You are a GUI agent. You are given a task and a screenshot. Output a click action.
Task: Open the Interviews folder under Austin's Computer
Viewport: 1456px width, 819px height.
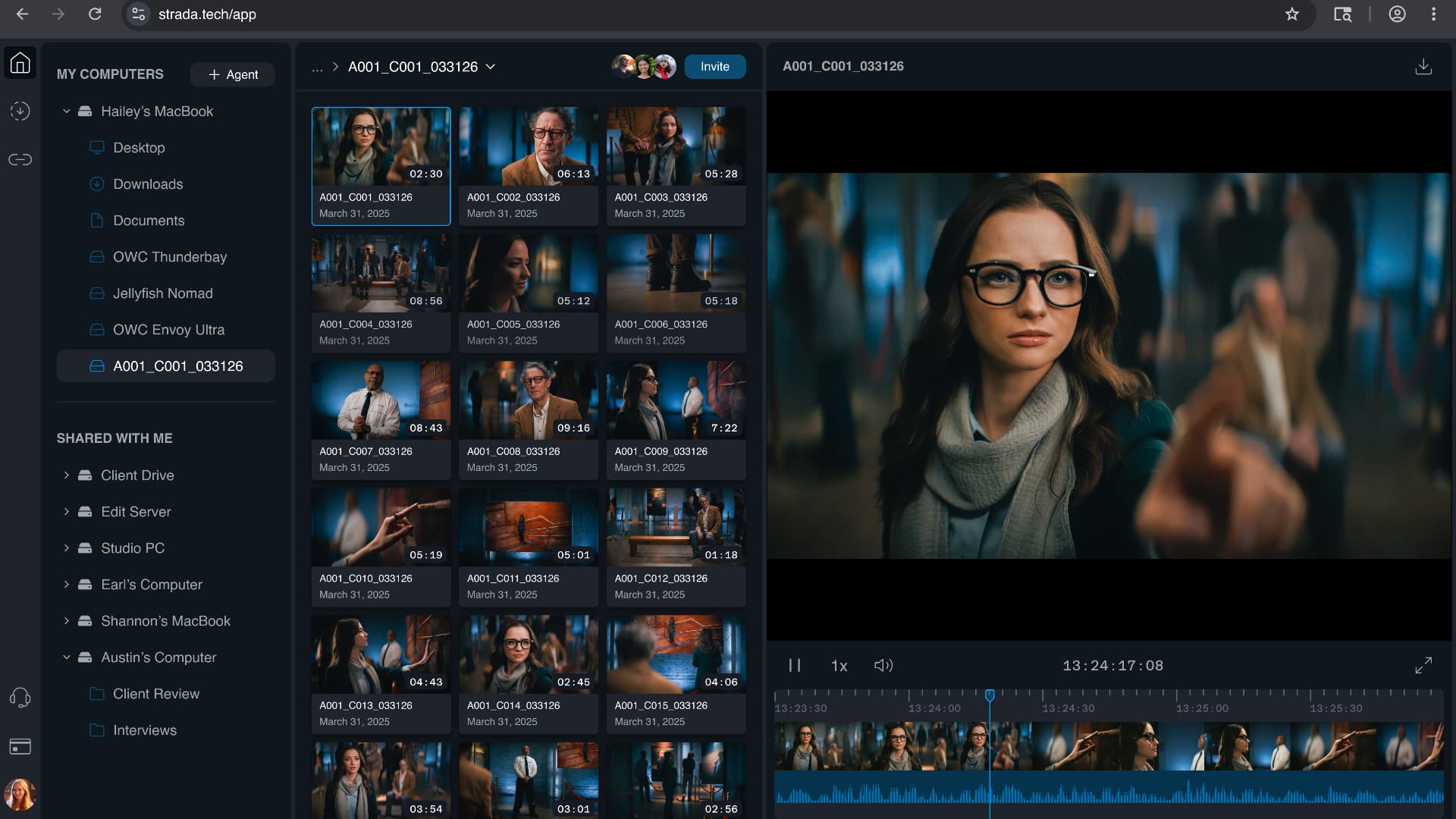coord(145,730)
